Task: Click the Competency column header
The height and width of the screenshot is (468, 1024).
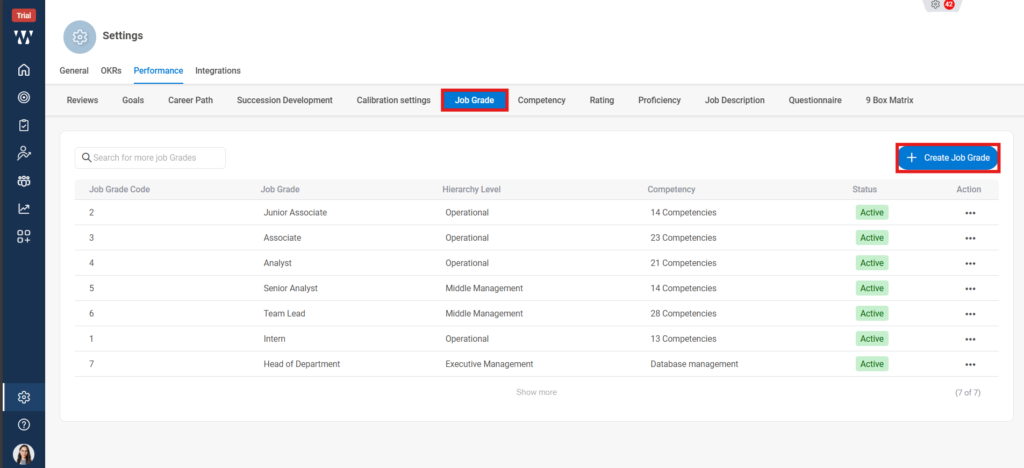Action: tap(671, 189)
